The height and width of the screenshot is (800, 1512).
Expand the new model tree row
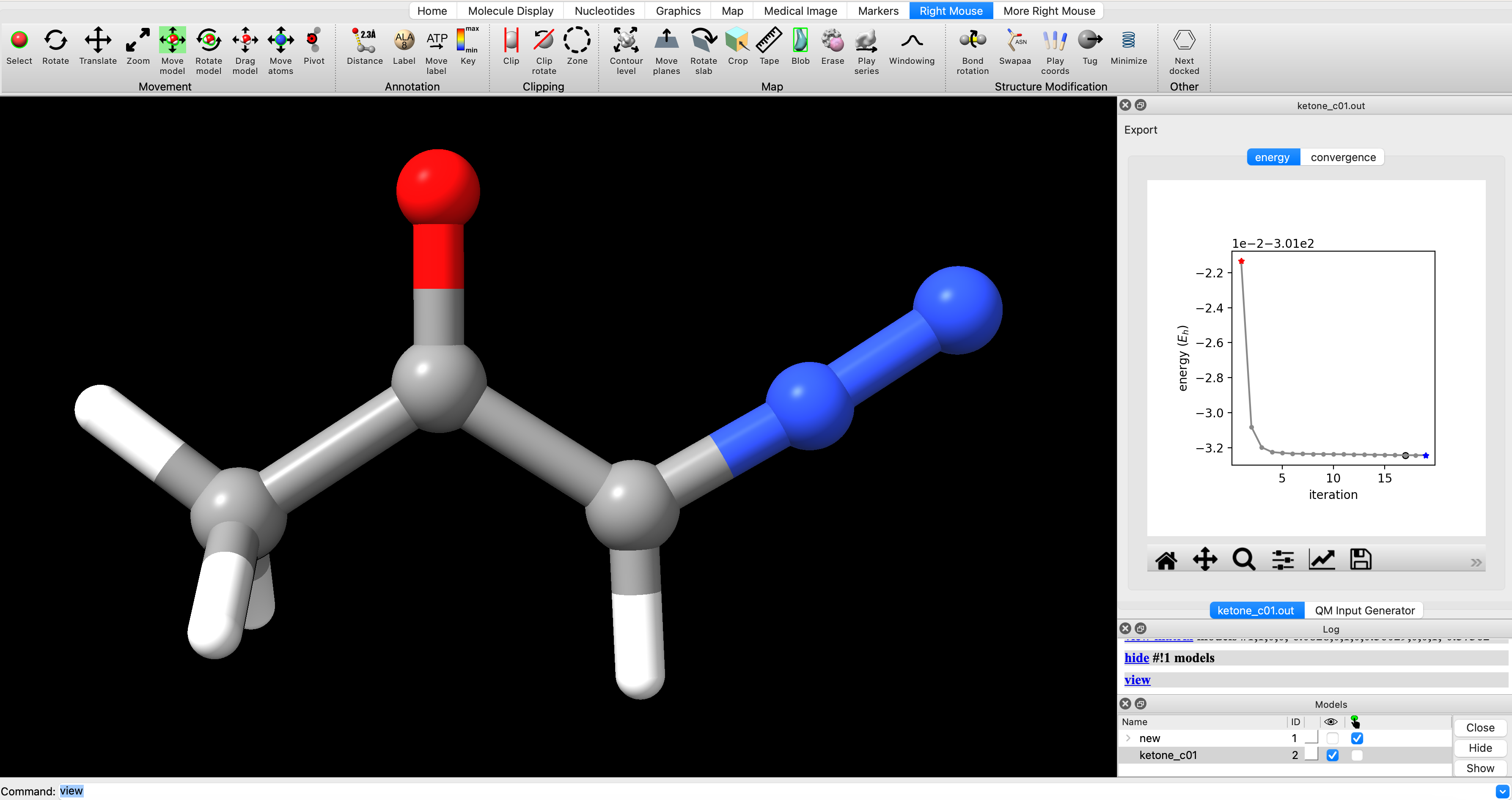[x=1127, y=738]
